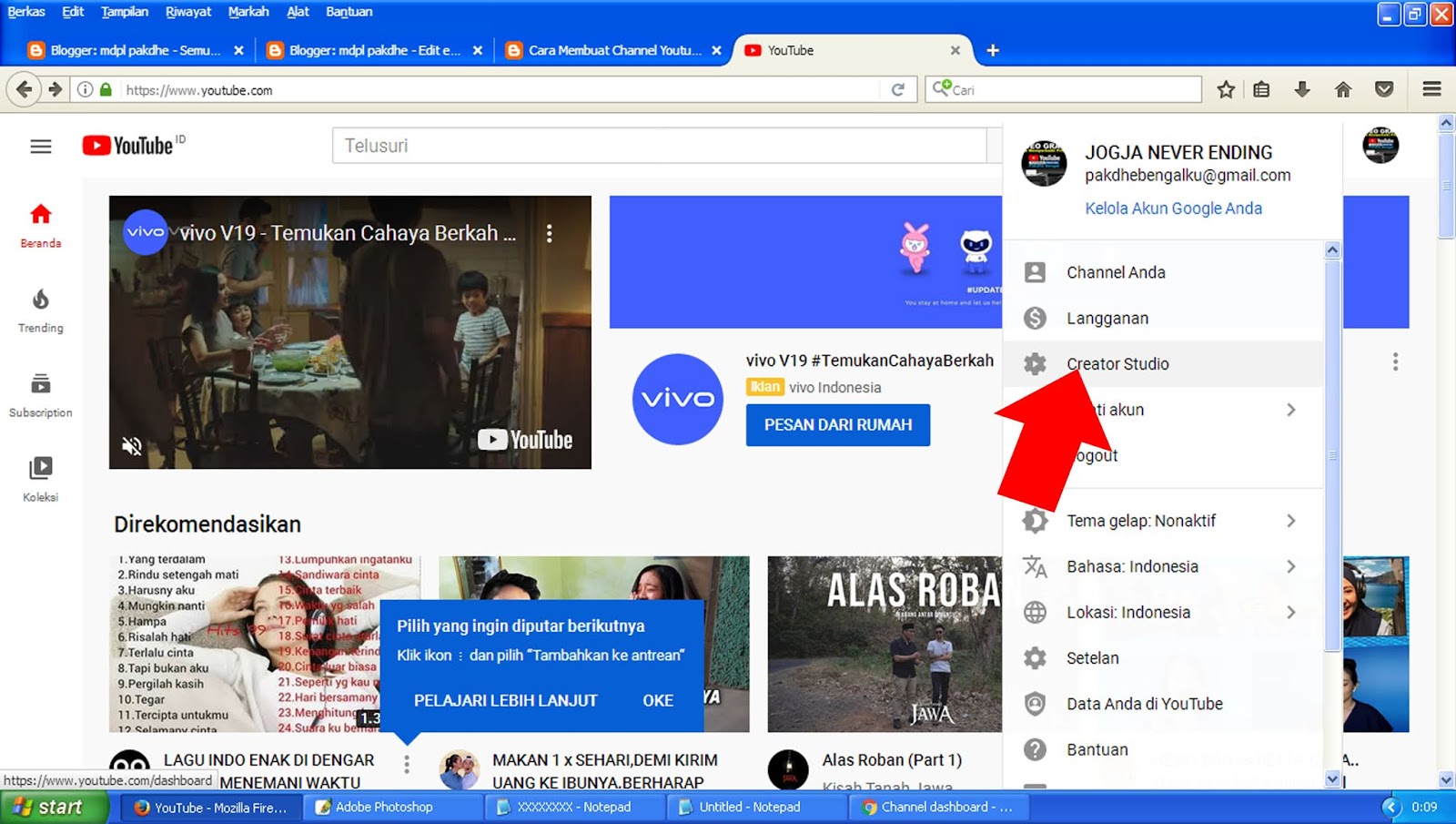Reload the YouTube page

[x=898, y=89]
